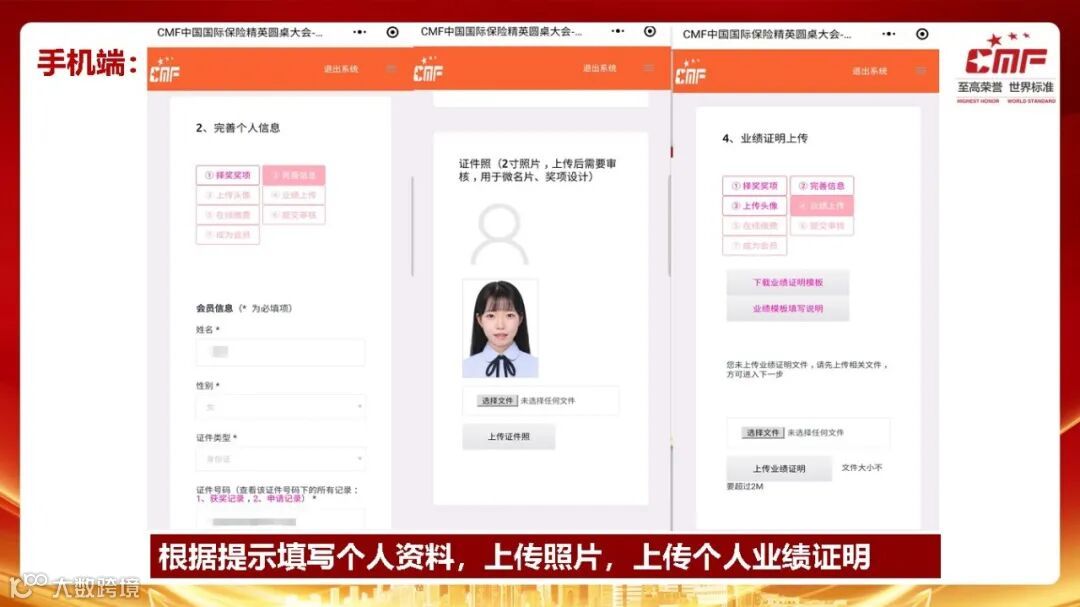
Task: Click the 证件照 description text
Action: pos(537,170)
